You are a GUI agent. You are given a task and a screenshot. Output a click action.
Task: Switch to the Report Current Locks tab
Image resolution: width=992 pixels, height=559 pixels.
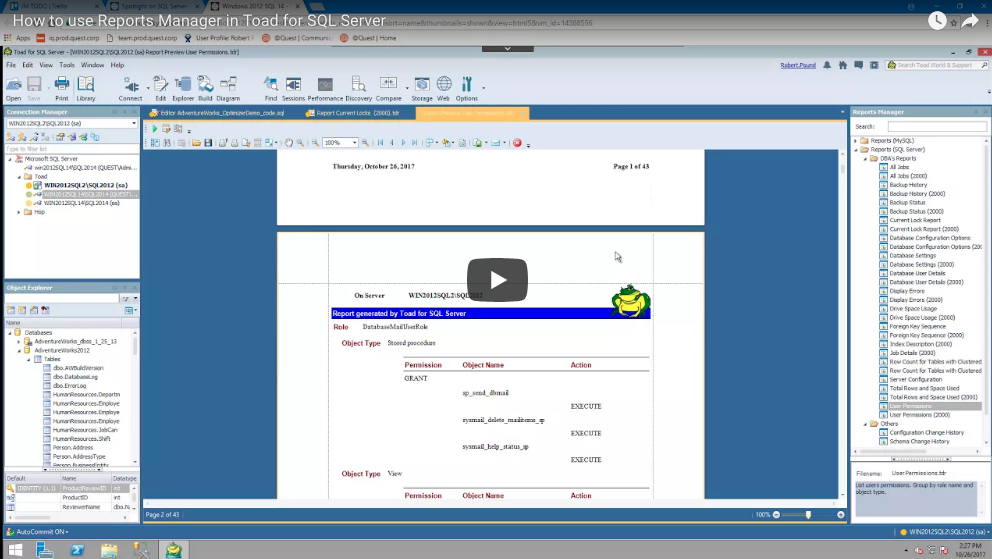(356, 113)
